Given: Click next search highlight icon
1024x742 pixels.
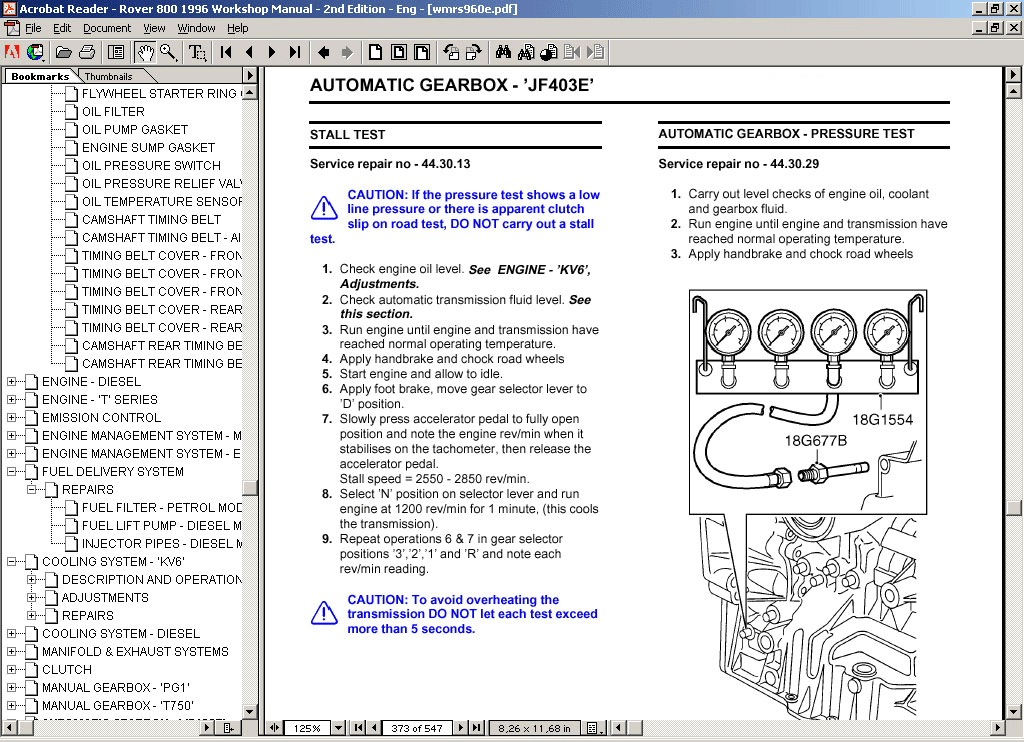Looking at the screenshot, I should point(596,52).
